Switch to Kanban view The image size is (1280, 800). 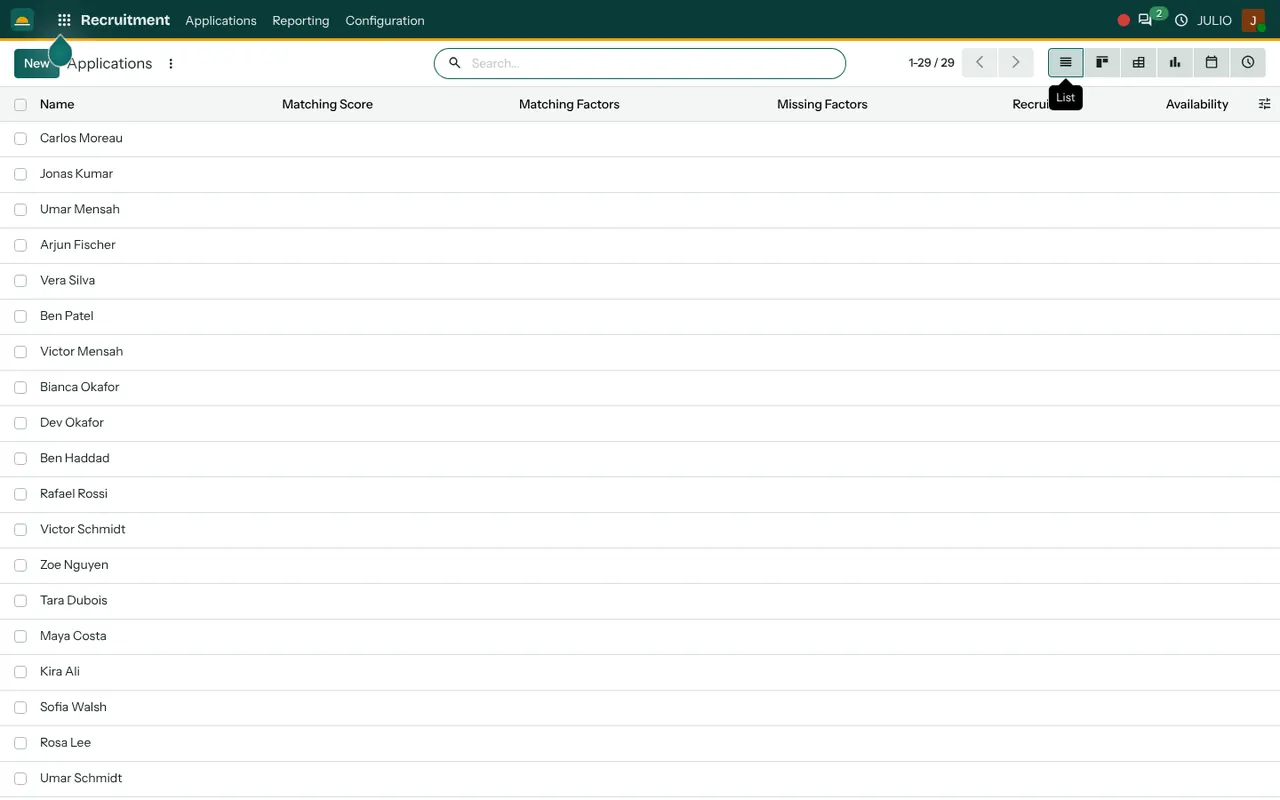click(1102, 62)
